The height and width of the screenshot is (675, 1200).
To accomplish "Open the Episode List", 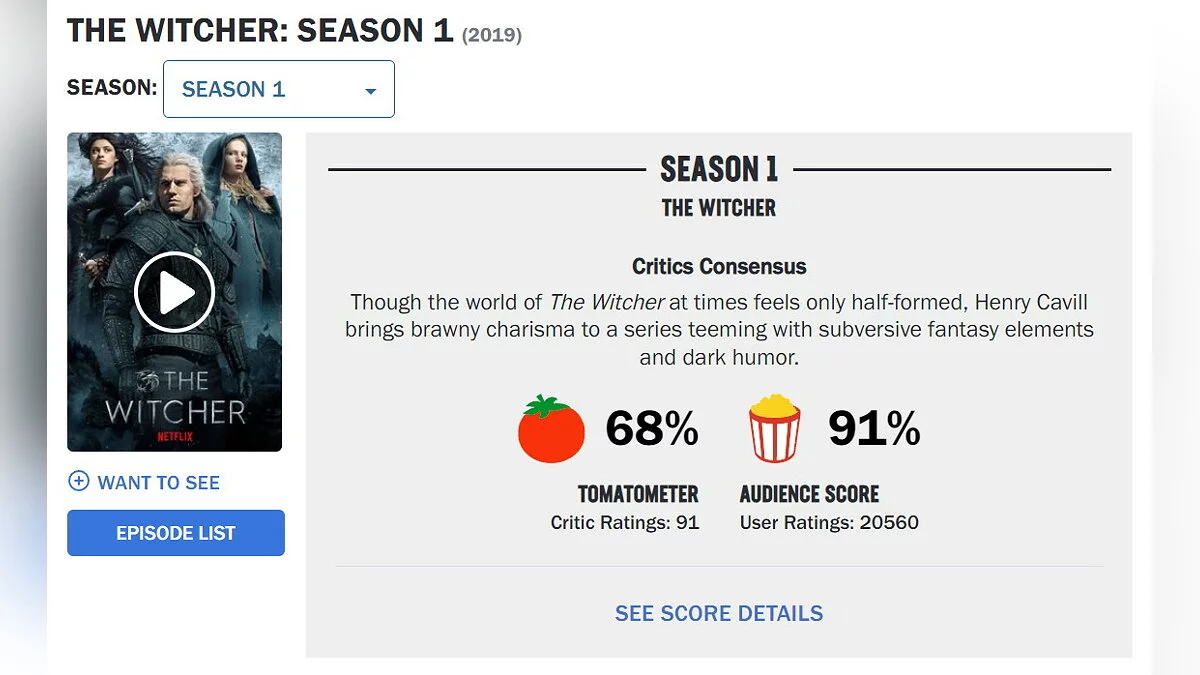I will (x=176, y=533).
